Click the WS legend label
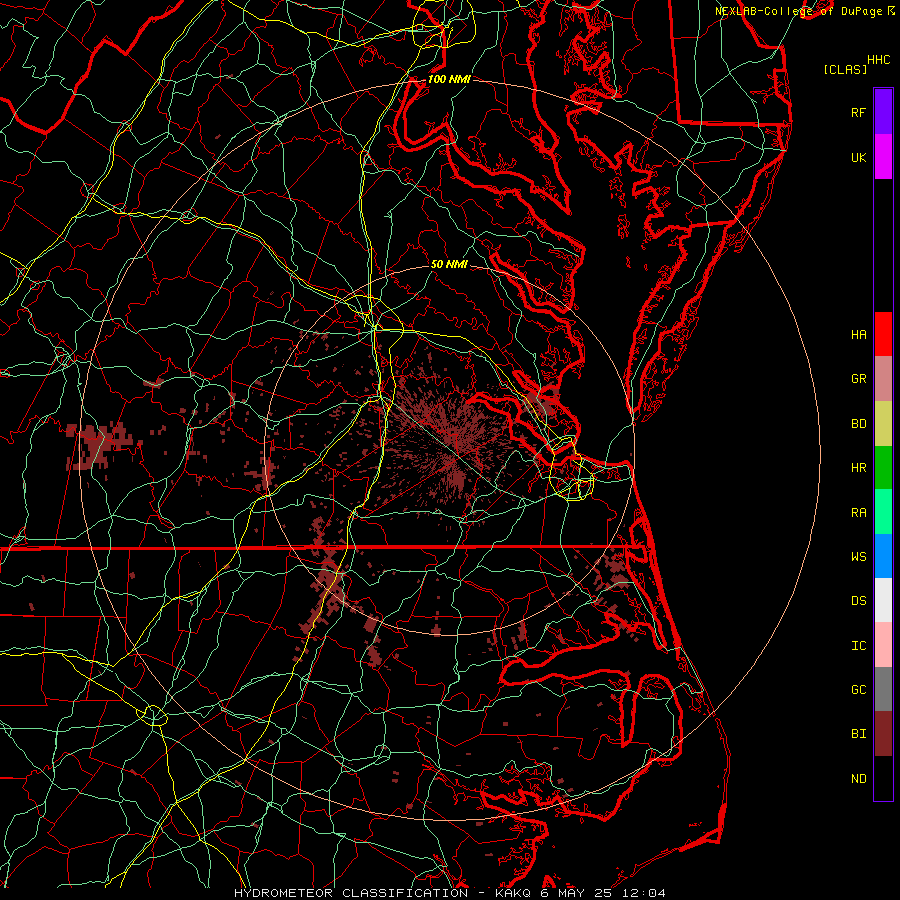 coord(858,556)
